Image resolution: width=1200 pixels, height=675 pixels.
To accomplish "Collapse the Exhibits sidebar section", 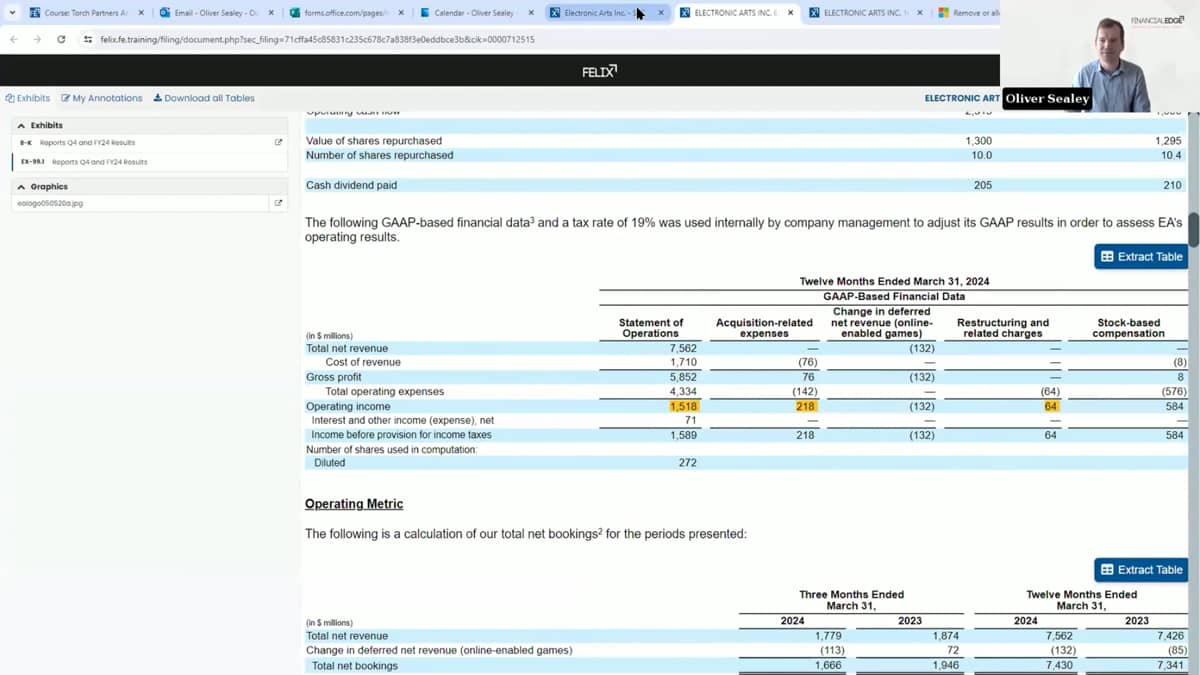I will (22, 125).
